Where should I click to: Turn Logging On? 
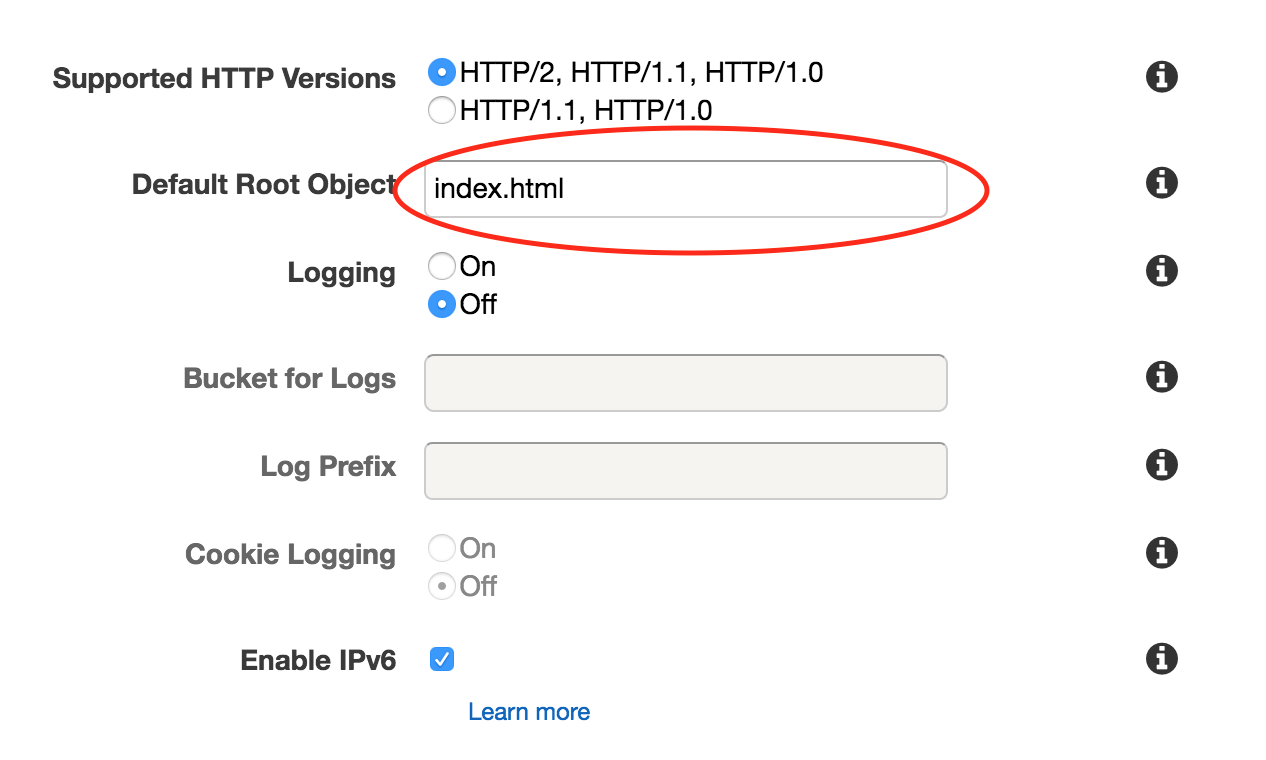click(x=441, y=266)
